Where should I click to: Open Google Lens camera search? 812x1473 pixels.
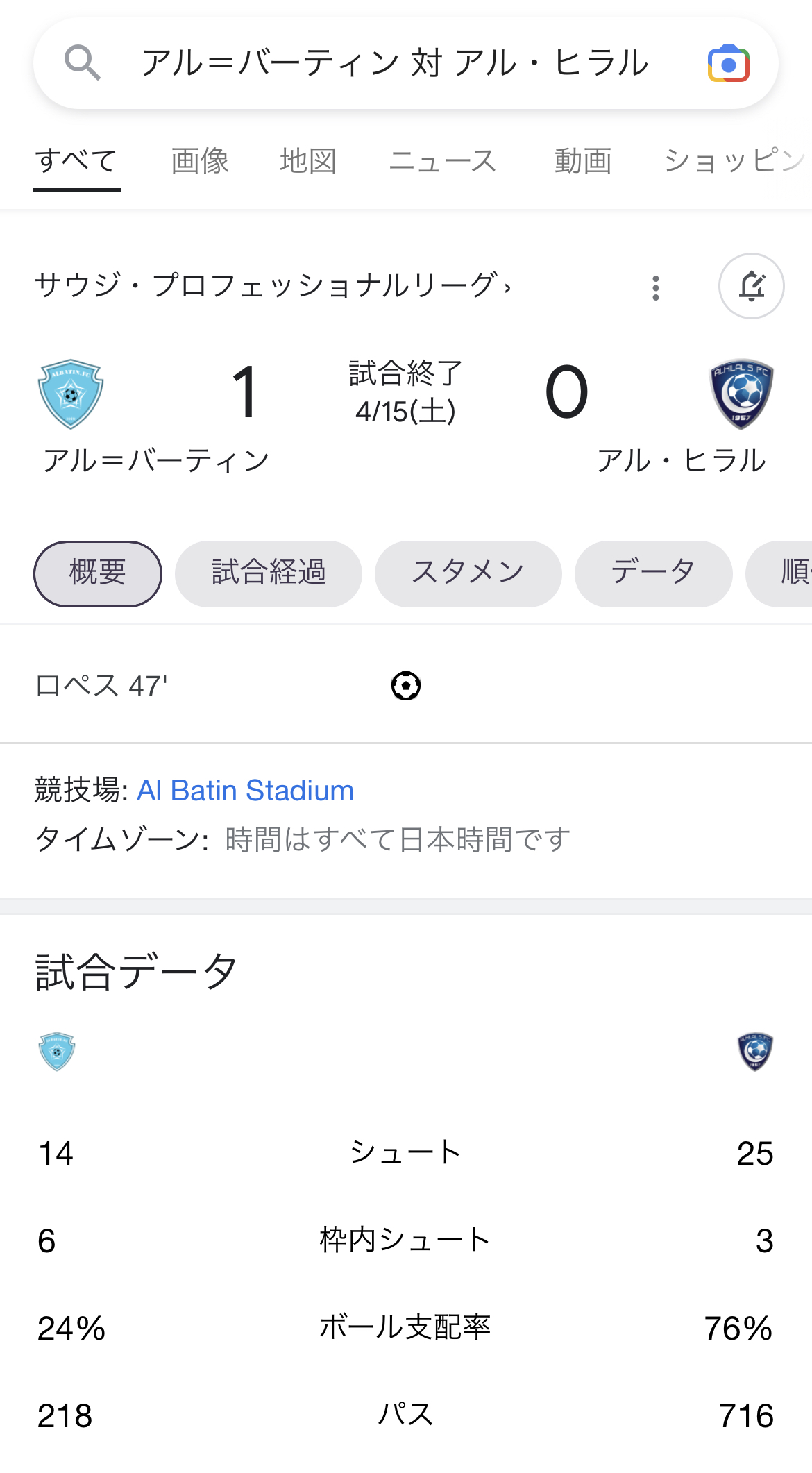[728, 64]
